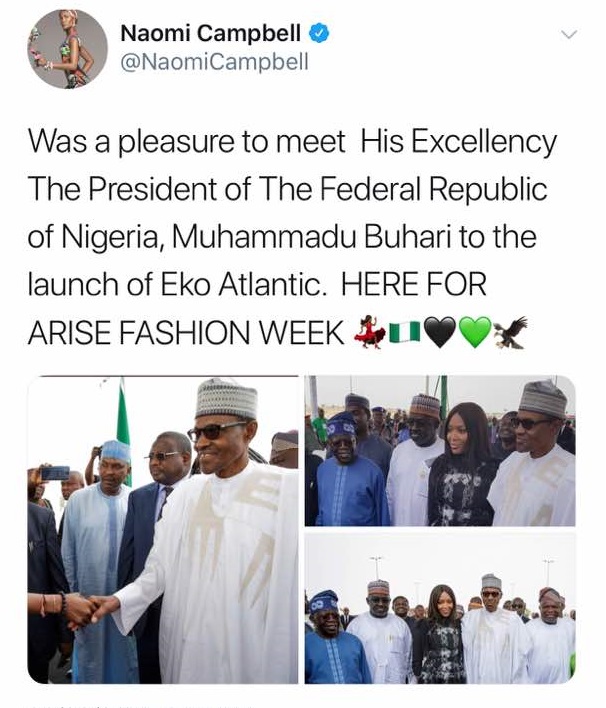Open the @NaomiCampbell handle link
Image resolution: width=606 pixels, height=708 pixels.
[214, 62]
